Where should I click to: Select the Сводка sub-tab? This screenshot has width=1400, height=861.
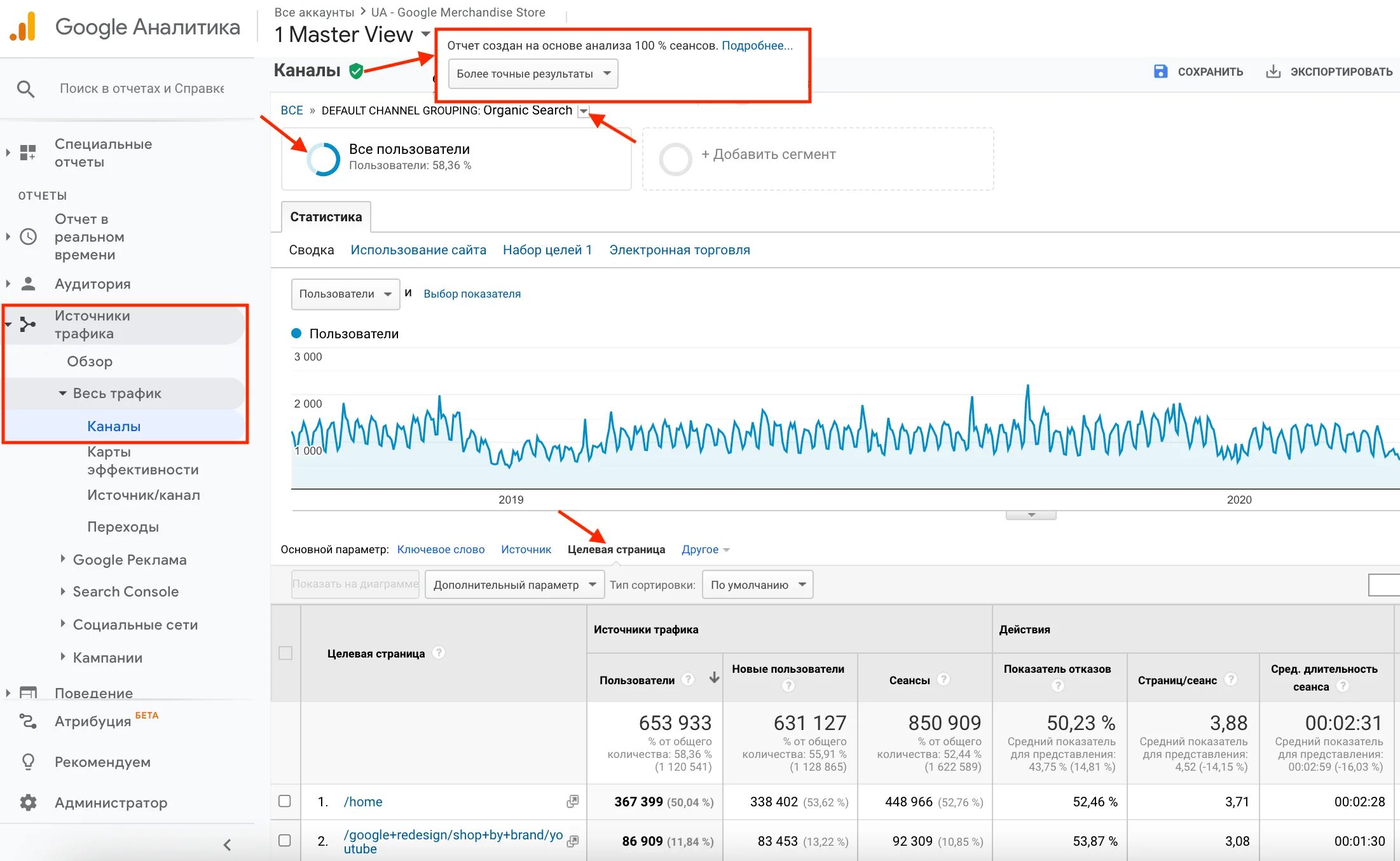pos(311,250)
